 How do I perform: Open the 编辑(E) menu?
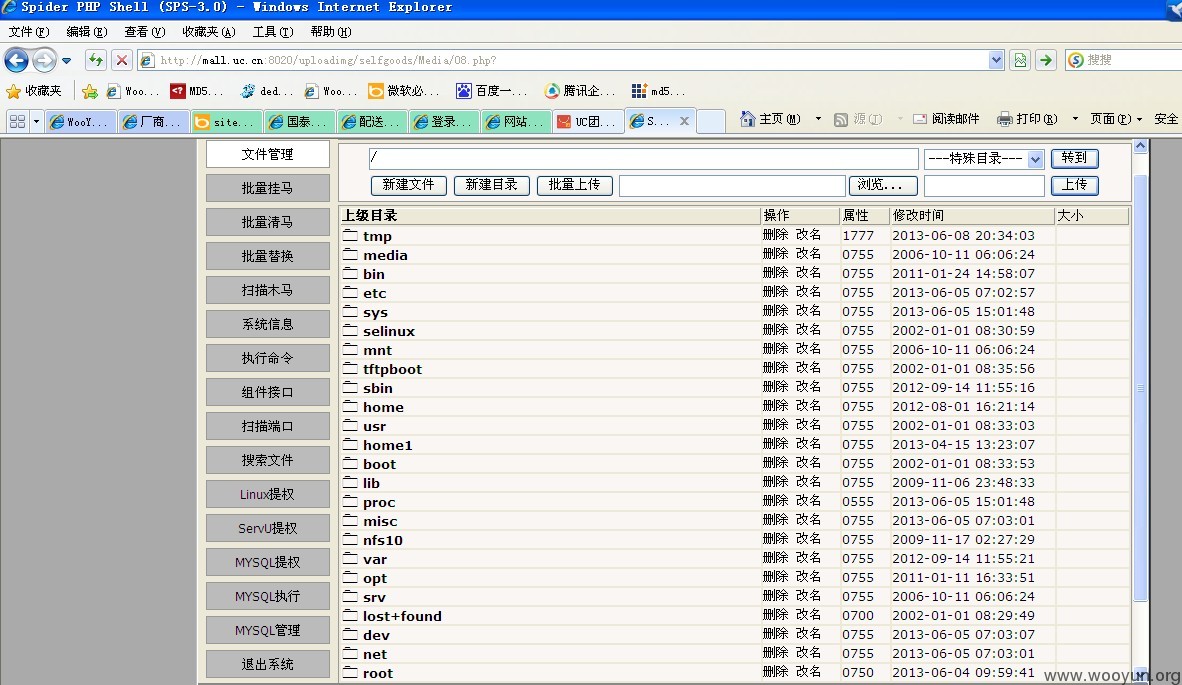(x=87, y=32)
